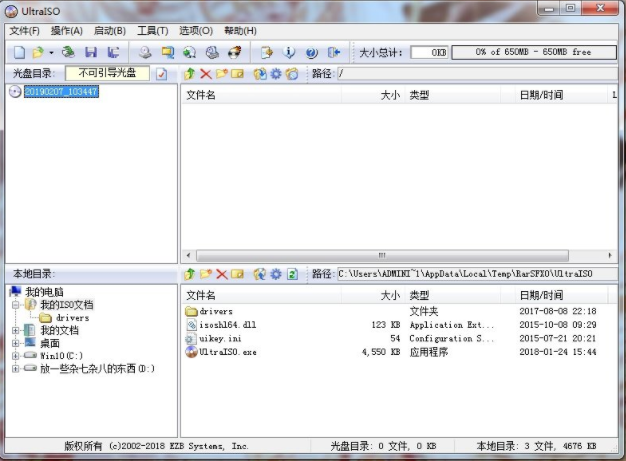Image resolution: width=626 pixels, height=461 pixels.
Task: Click the Add files icon in main toolbar
Action: [266, 52]
